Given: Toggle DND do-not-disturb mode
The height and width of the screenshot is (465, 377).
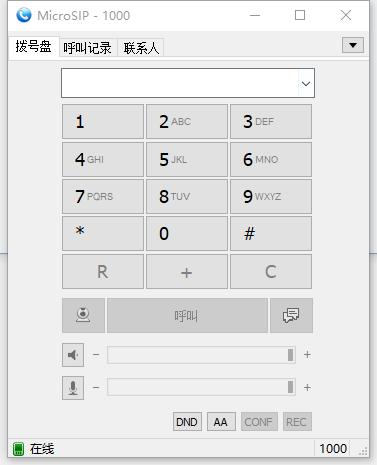Looking at the screenshot, I should coord(187,422).
